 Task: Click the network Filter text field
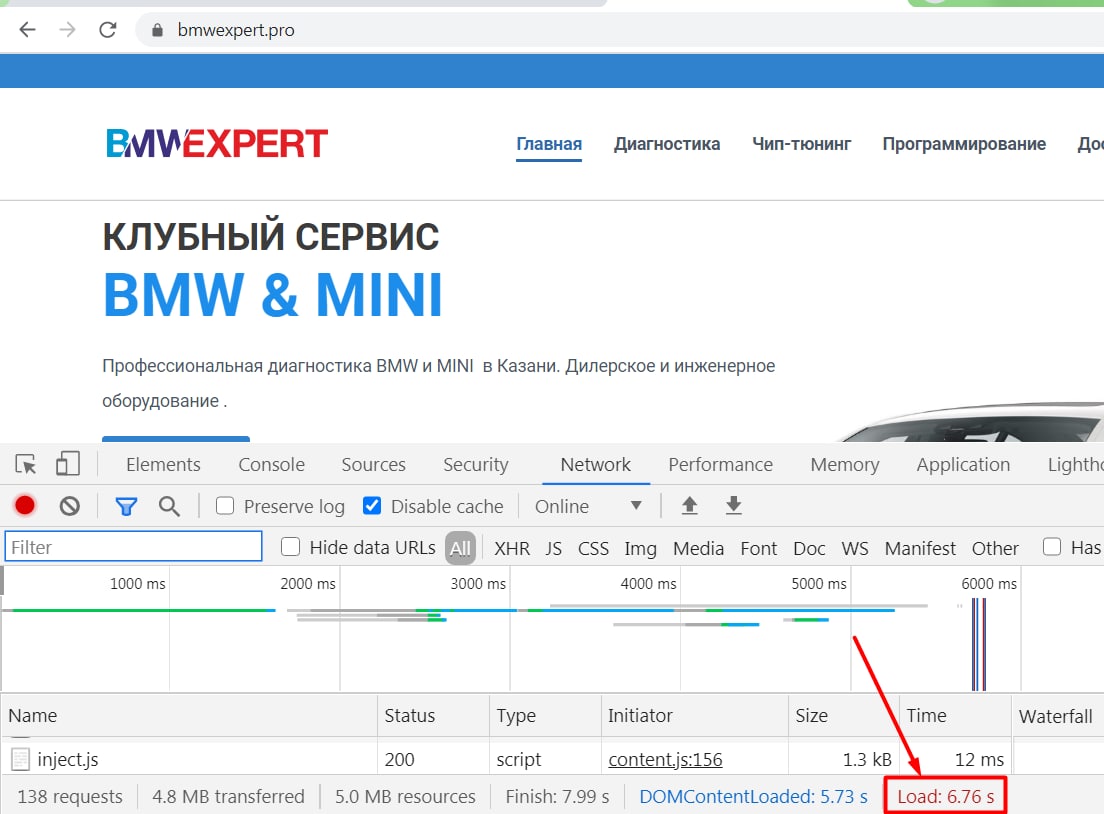pyautogui.click(x=134, y=547)
